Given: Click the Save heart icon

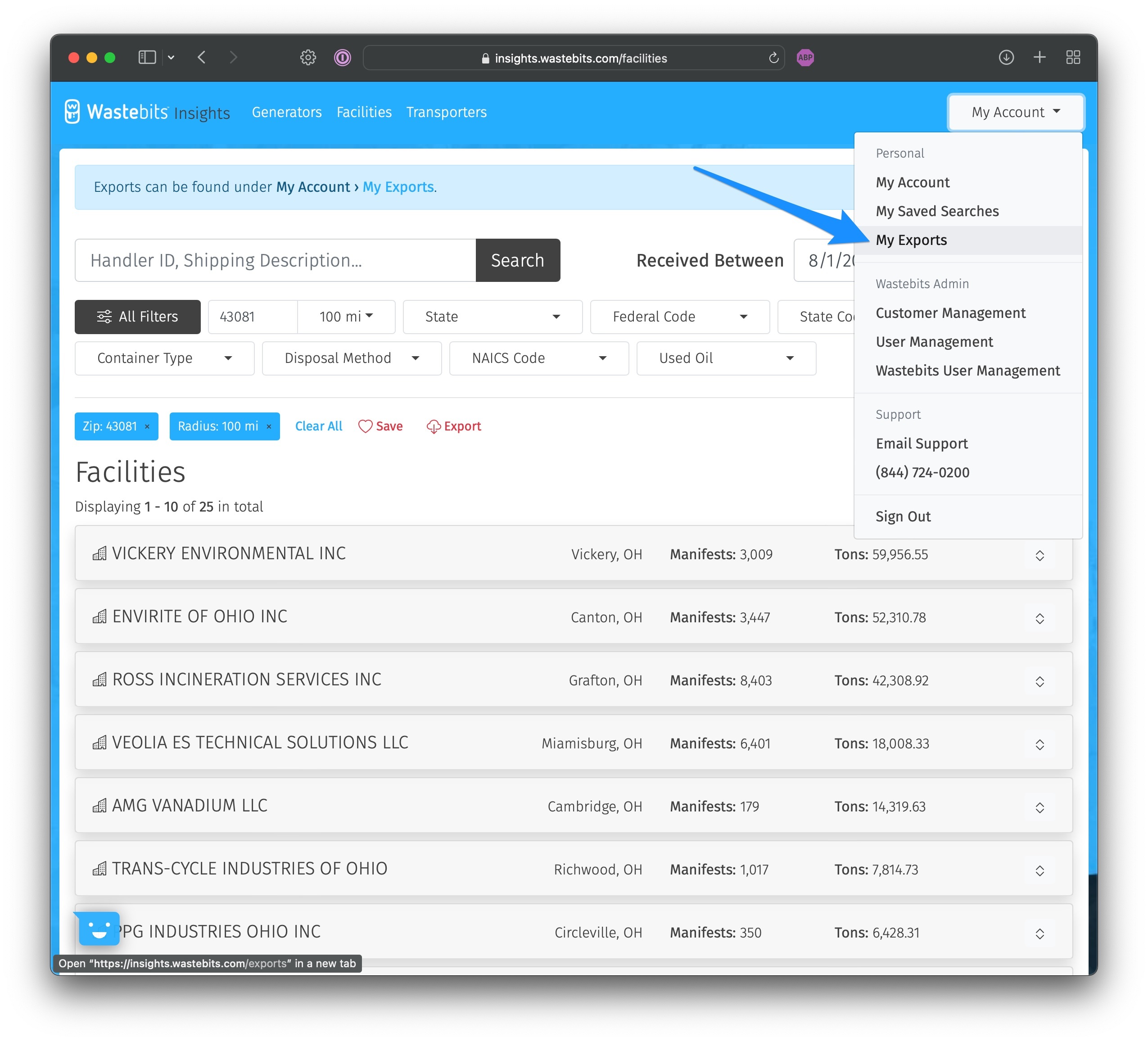Looking at the screenshot, I should coord(365,427).
